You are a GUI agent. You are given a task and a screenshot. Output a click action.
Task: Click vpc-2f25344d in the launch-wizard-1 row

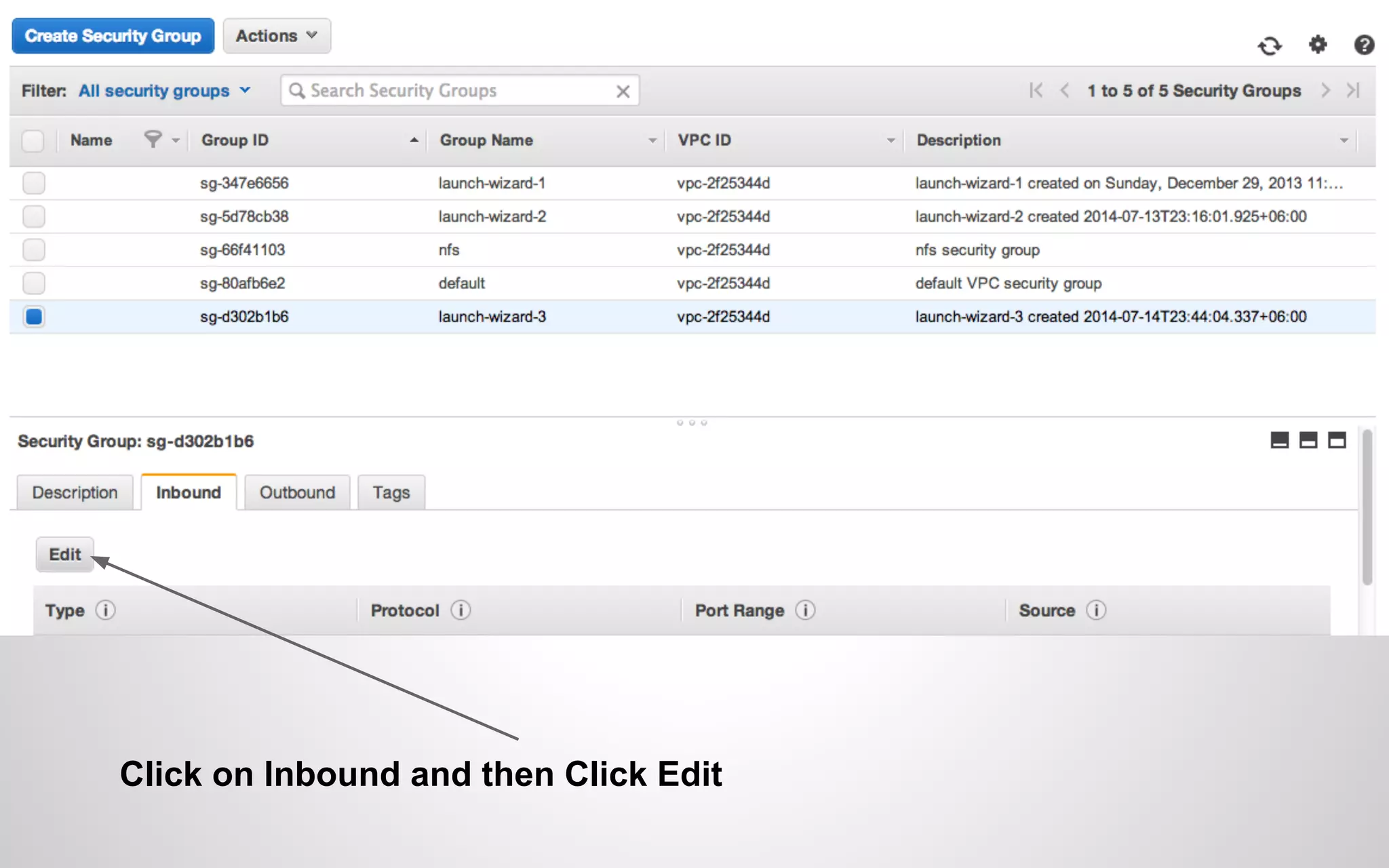pos(723,183)
